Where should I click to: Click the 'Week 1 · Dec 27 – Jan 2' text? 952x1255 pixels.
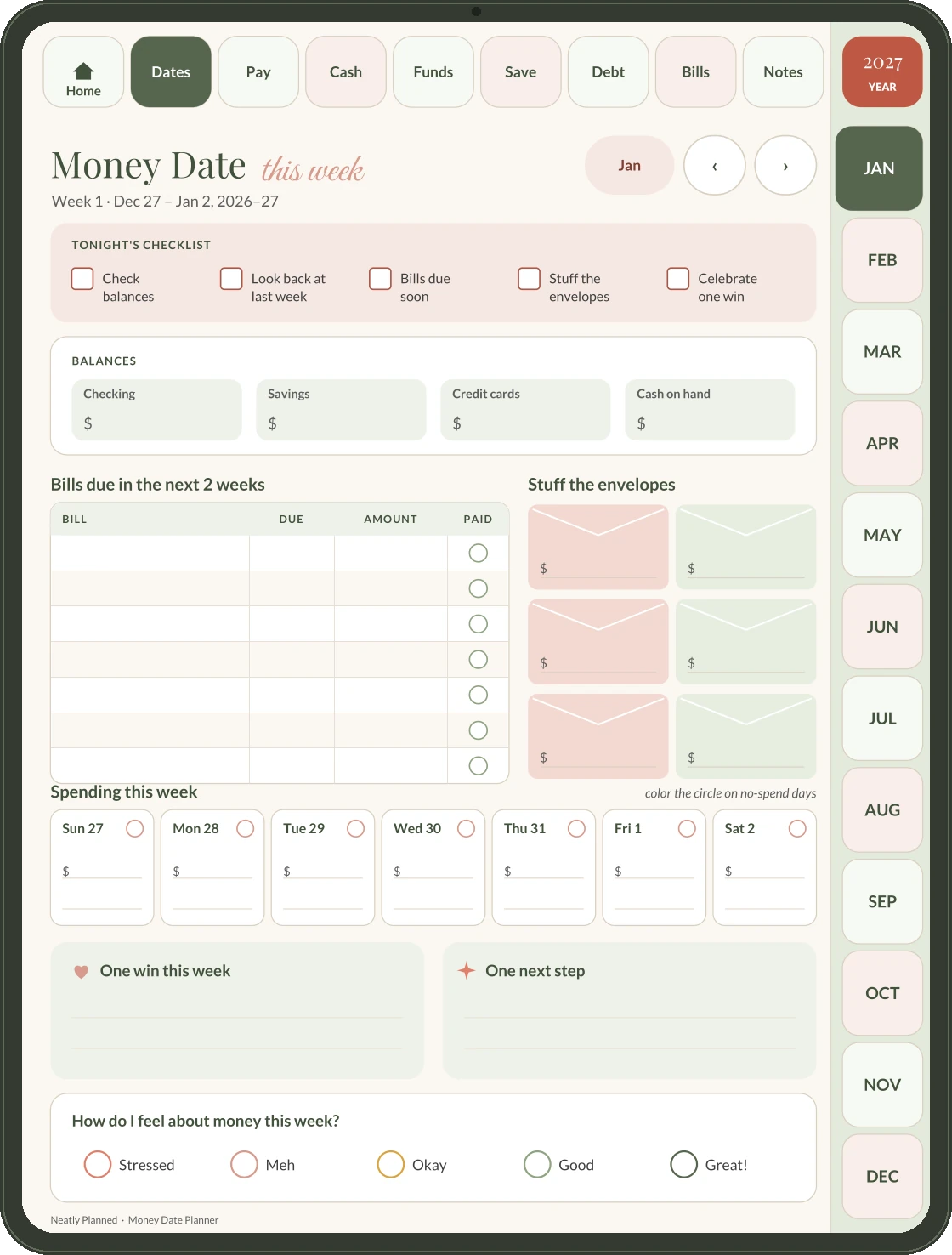coord(165,202)
